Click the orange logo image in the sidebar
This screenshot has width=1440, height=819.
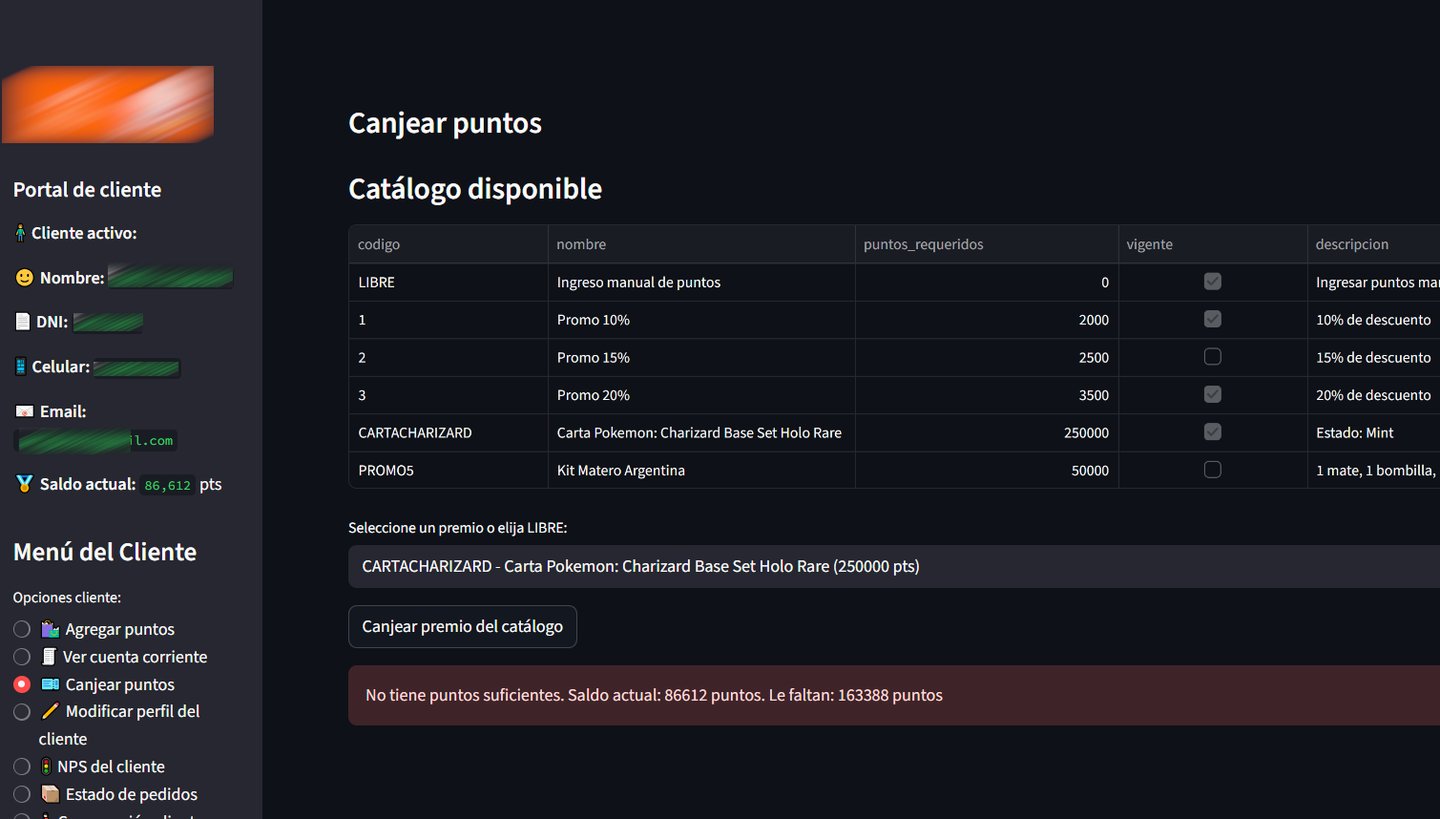[x=108, y=104]
